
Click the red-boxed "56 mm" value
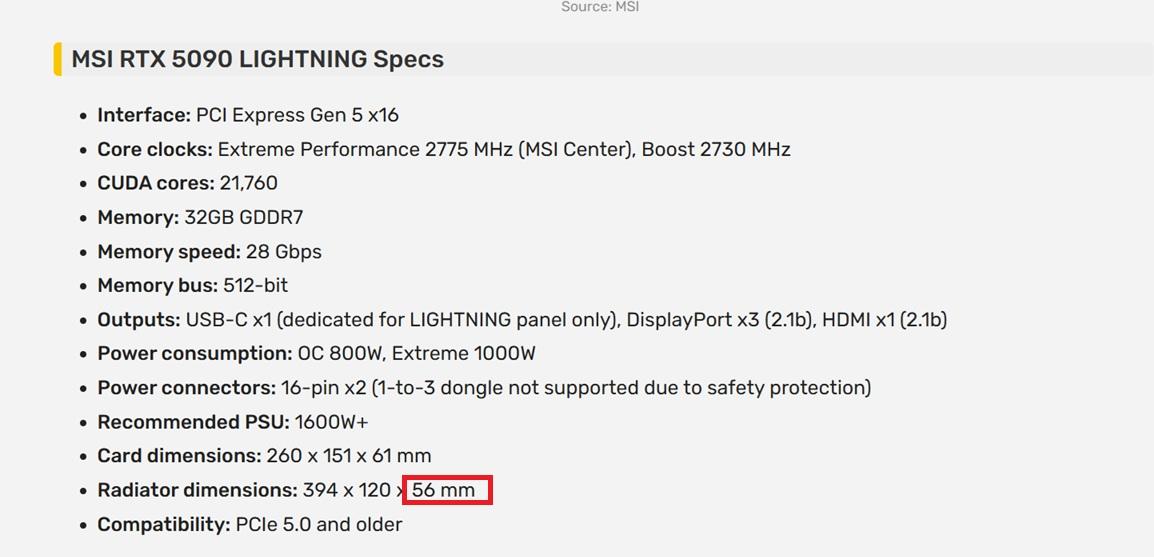444,490
